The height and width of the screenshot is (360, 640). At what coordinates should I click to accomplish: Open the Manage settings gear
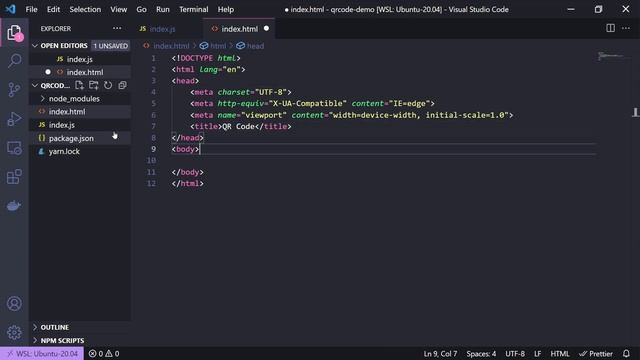click(14, 332)
